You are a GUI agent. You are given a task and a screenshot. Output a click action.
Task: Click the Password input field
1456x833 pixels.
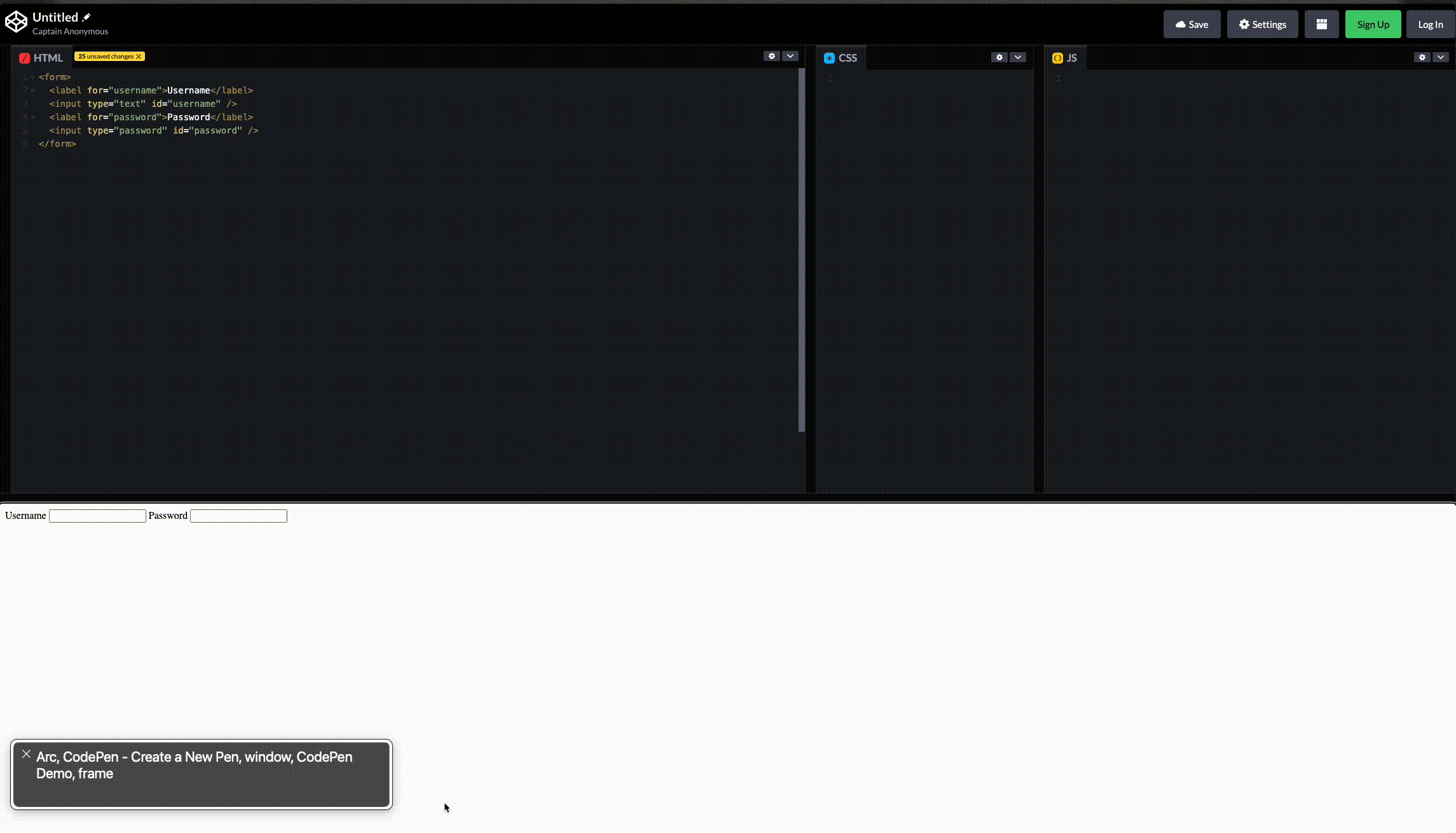pos(238,516)
